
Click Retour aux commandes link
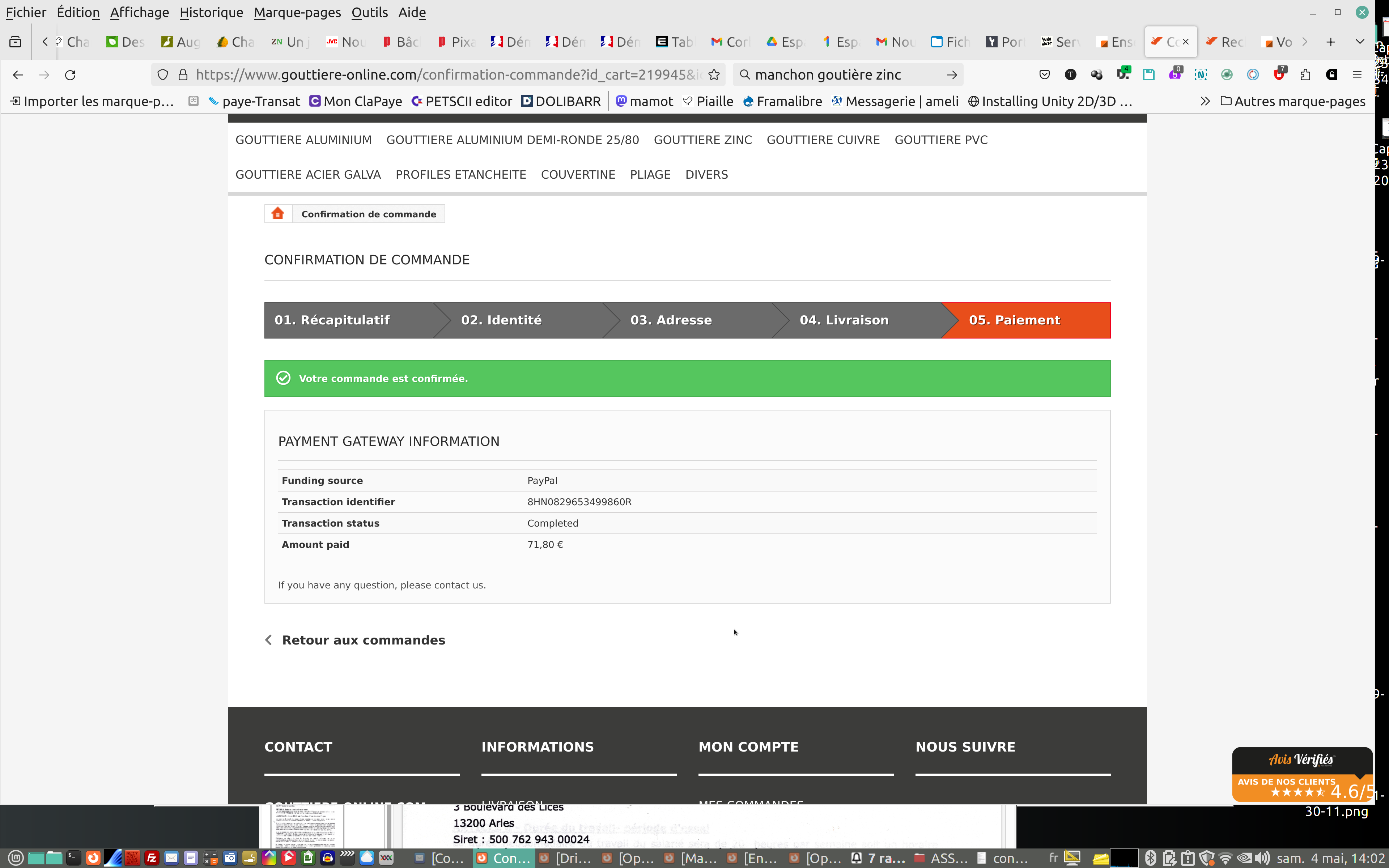coord(363,640)
